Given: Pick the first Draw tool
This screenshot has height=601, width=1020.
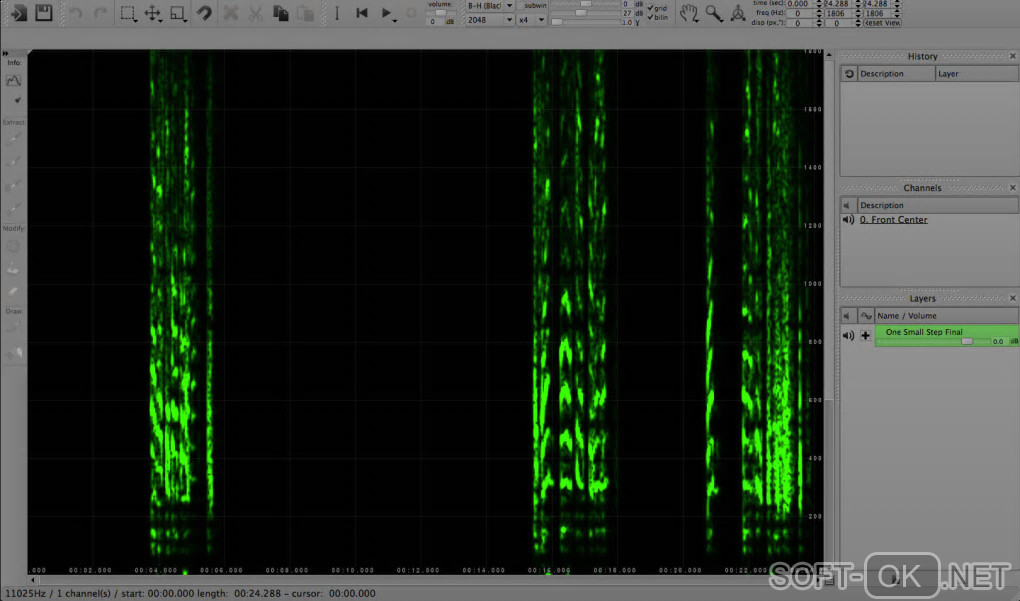Looking at the screenshot, I should (14, 328).
